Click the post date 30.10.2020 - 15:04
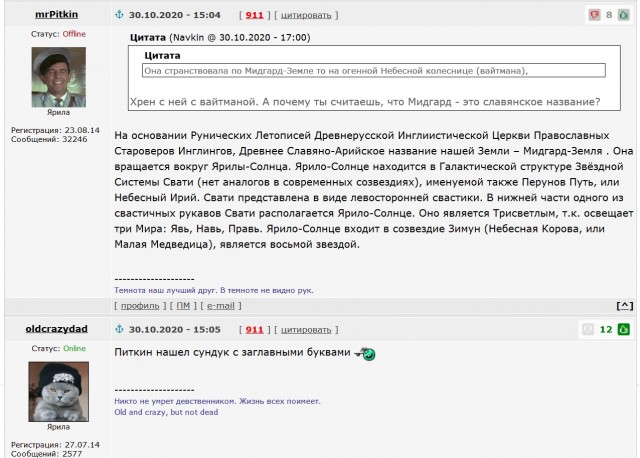 click(x=175, y=15)
